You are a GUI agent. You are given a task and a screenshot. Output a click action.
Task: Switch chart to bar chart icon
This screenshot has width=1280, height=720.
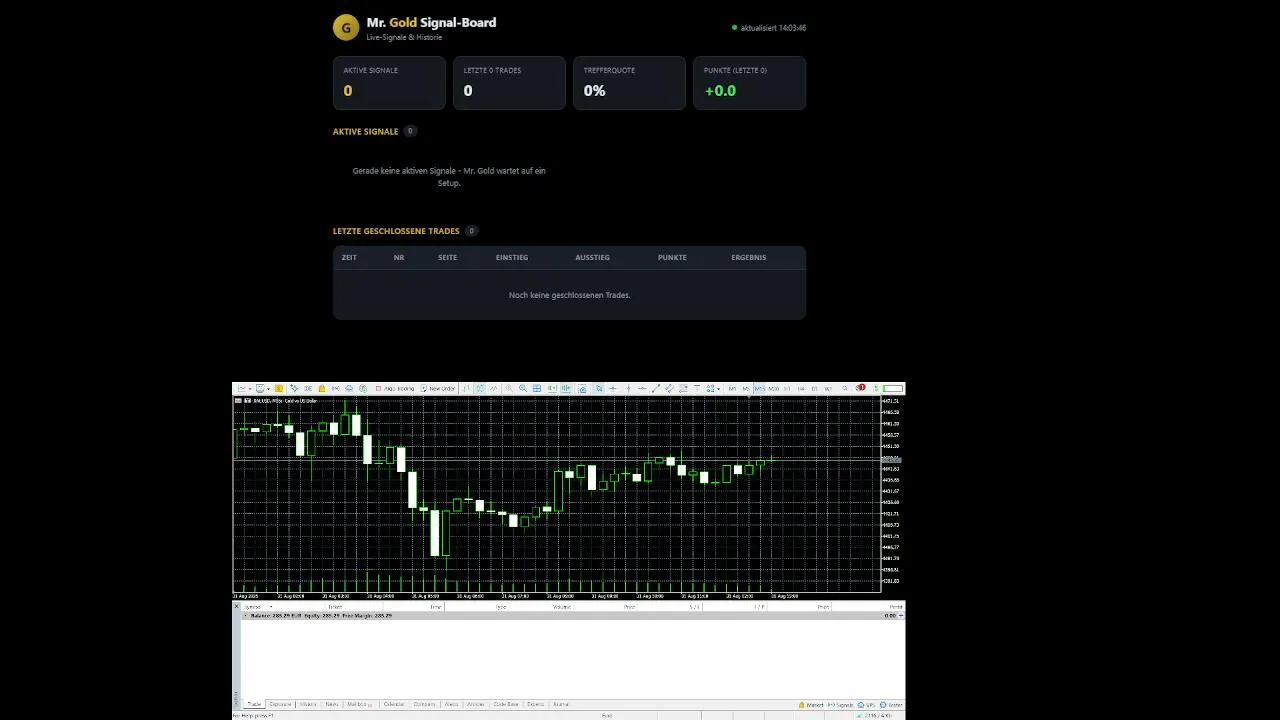pyautogui.click(x=466, y=388)
